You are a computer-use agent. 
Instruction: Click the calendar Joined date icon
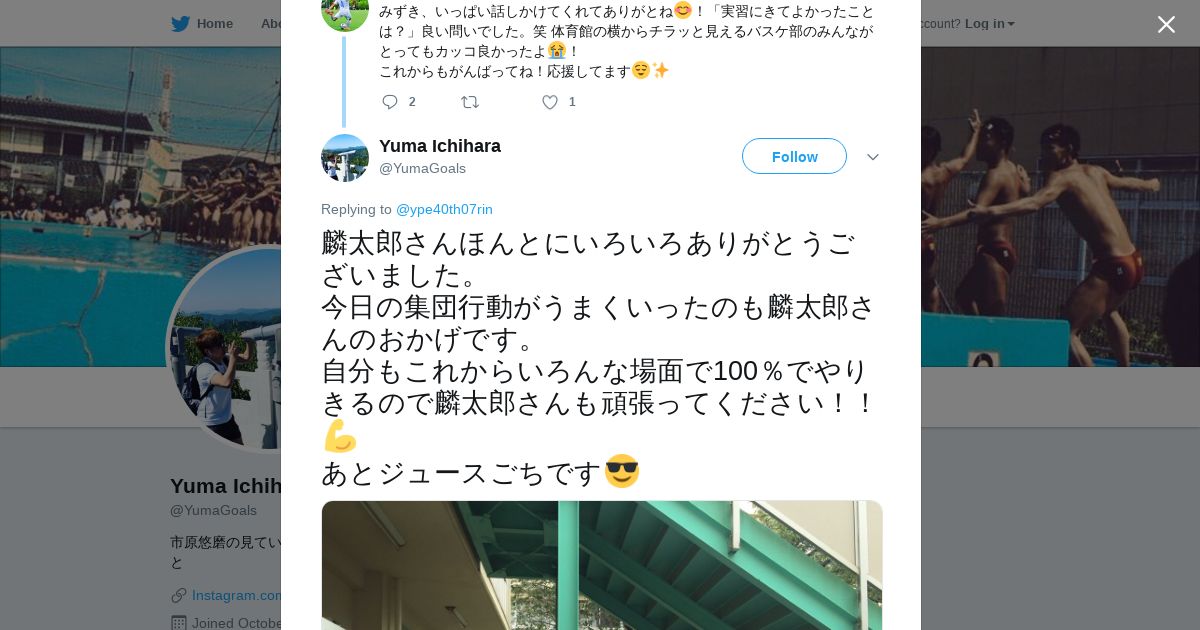178,623
